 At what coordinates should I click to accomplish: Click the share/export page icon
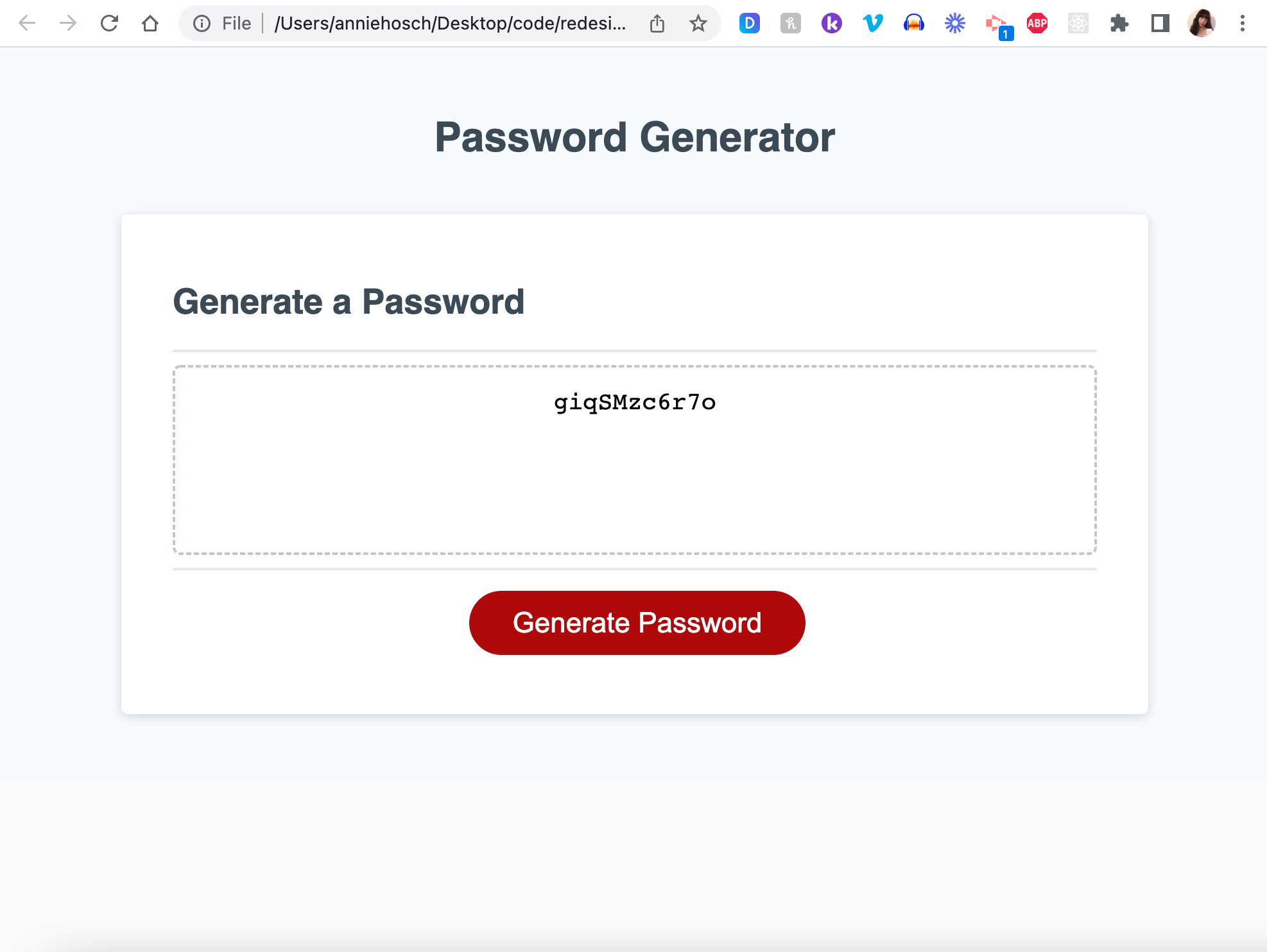pyautogui.click(x=657, y=23)
